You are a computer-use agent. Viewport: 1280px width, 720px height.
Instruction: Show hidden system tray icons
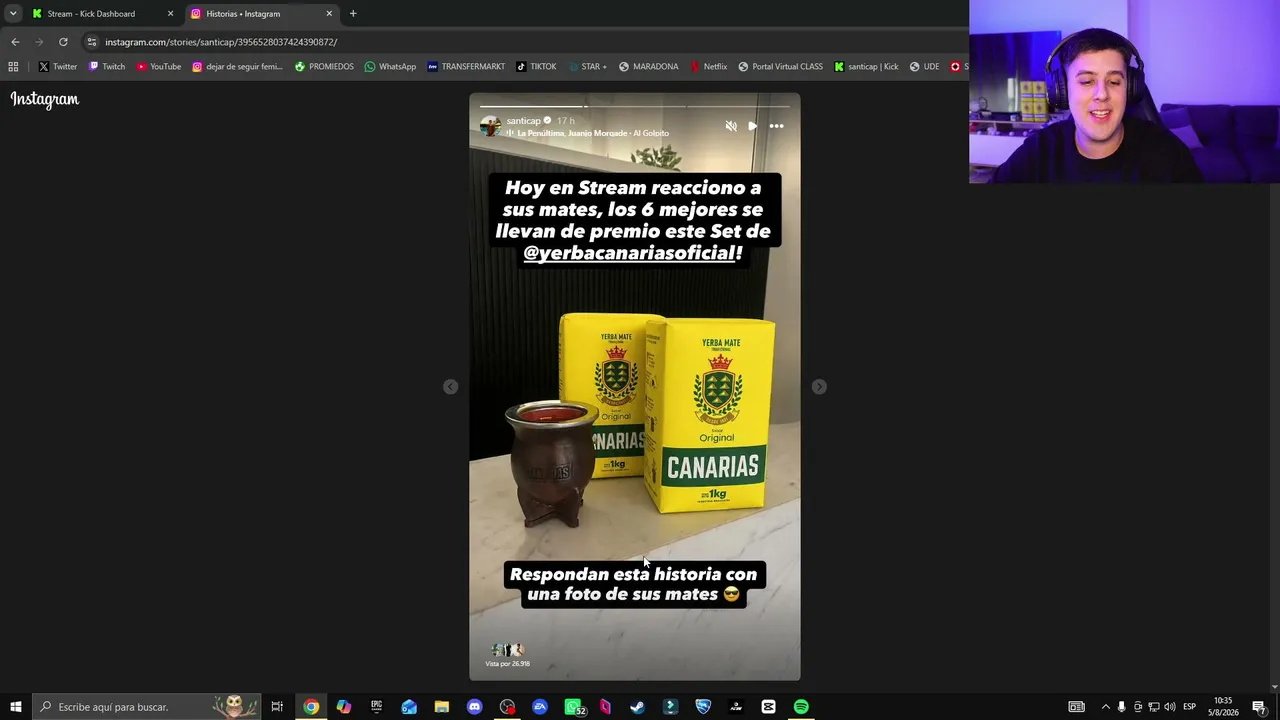(1105, 707)
